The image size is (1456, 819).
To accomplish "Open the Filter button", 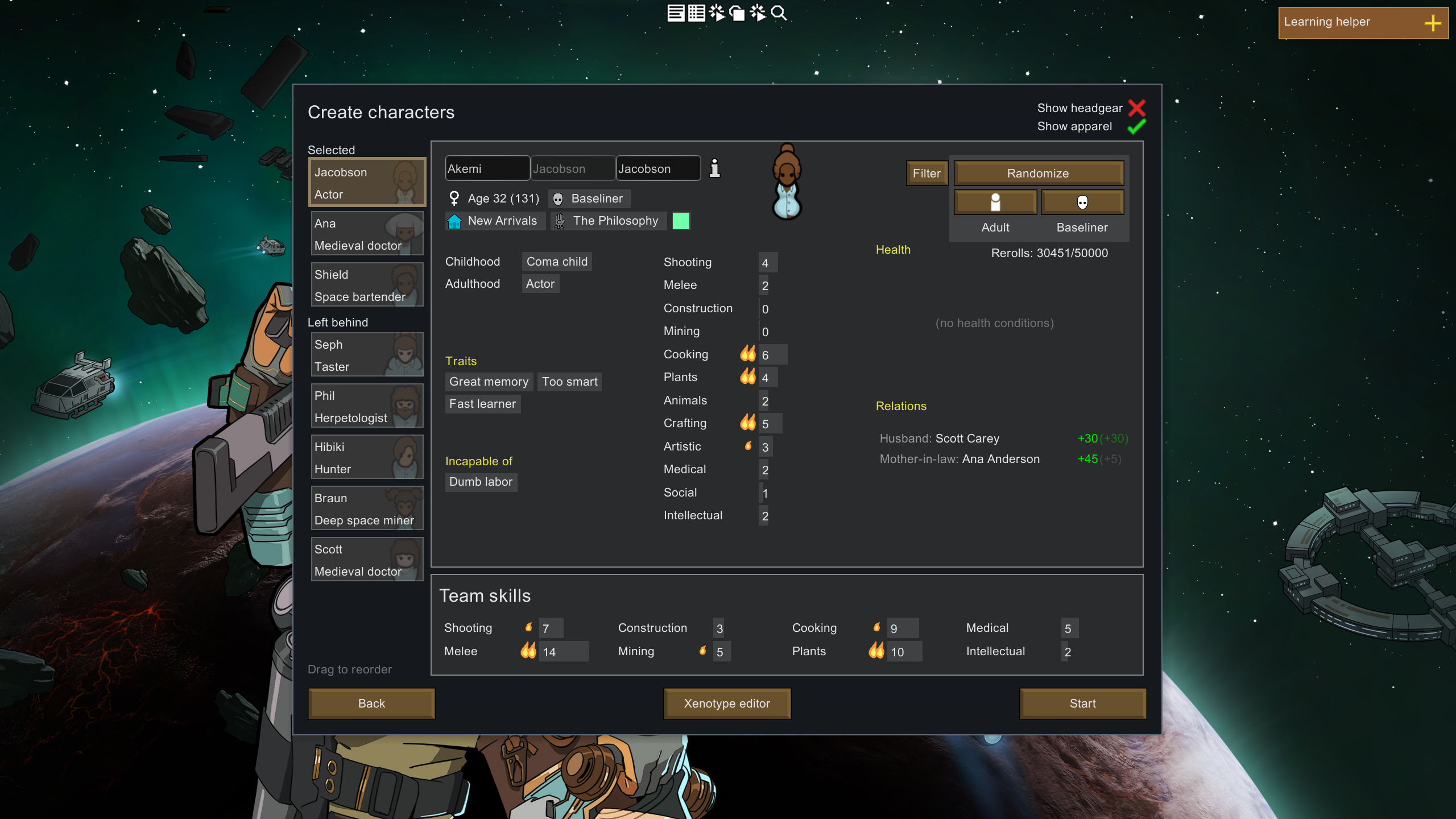I will point(926,173).
